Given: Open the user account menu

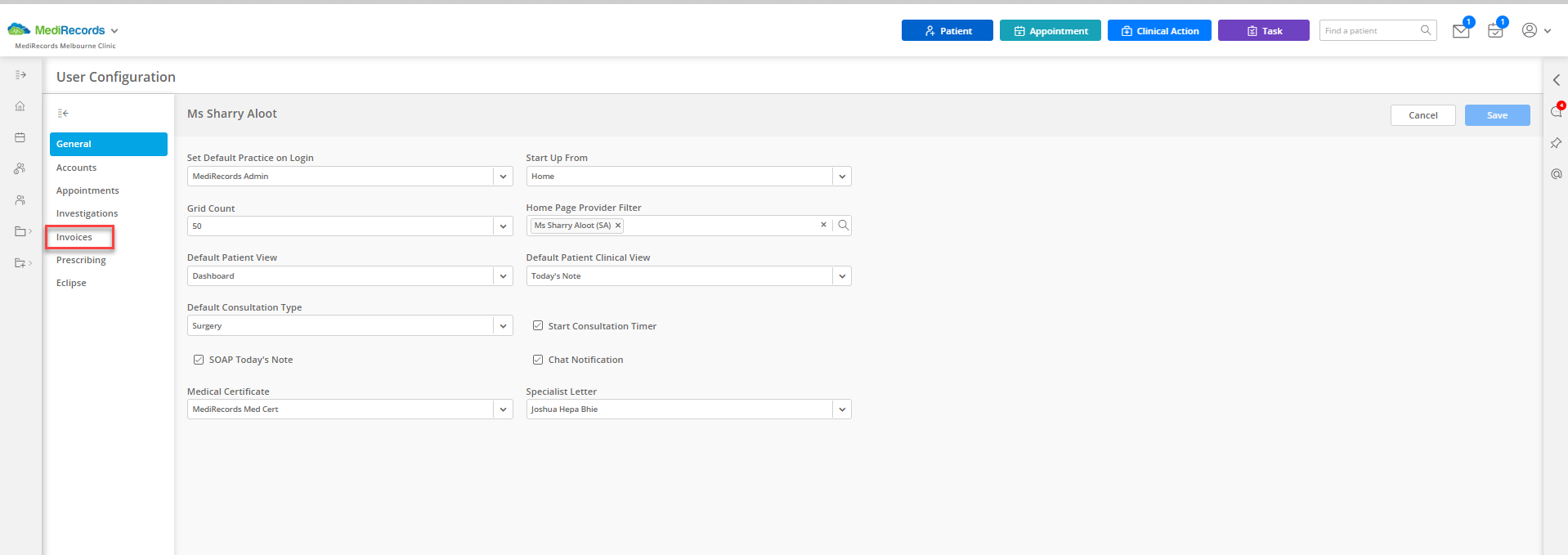Looking at the screenshot, I should (x=1536, y=30).
